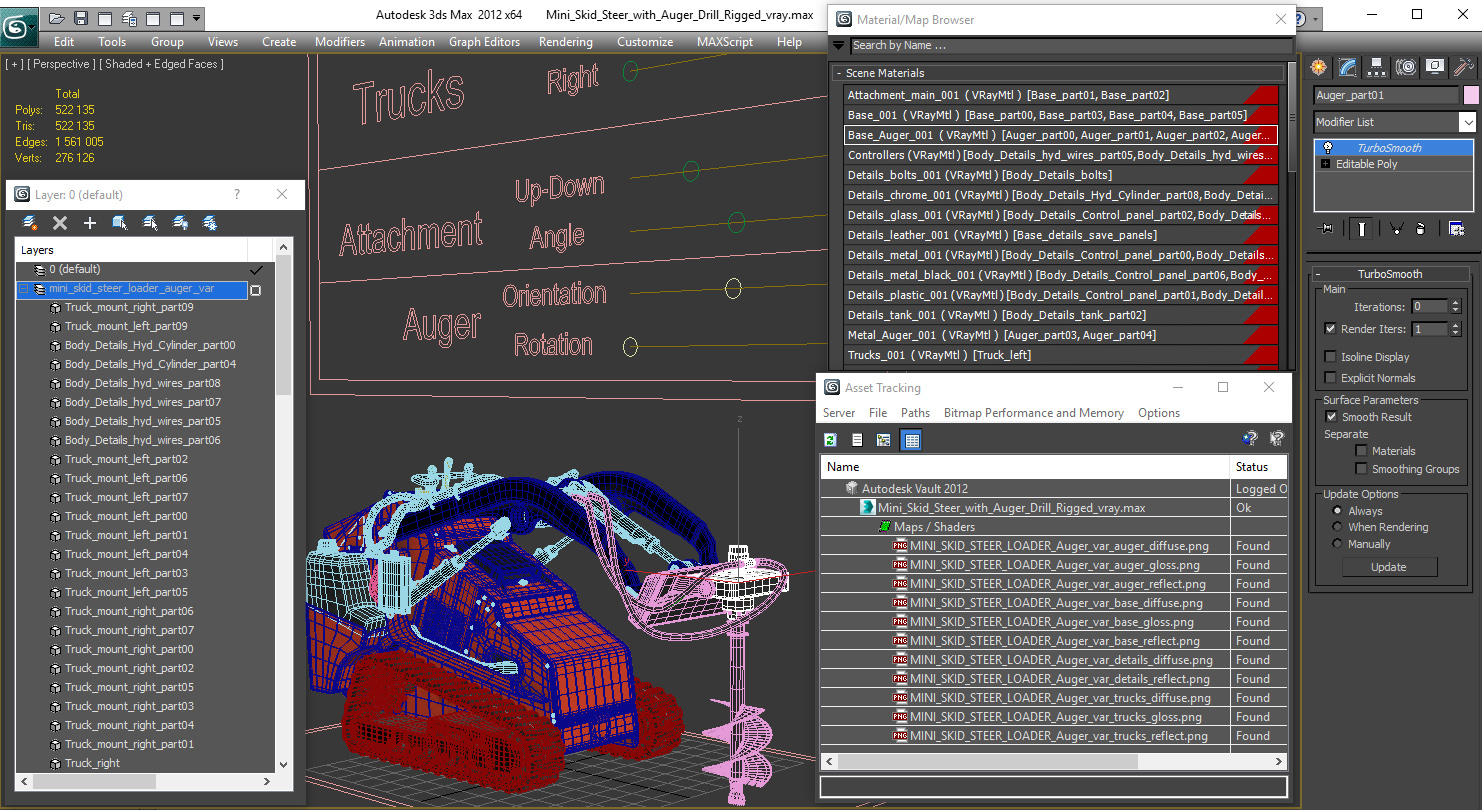The width and height of the screenshot is (1482, 810).
Task: Click the Freeze/Unfreeze All Layers icon
Action: pyautogui.click(x=210, y=223)
